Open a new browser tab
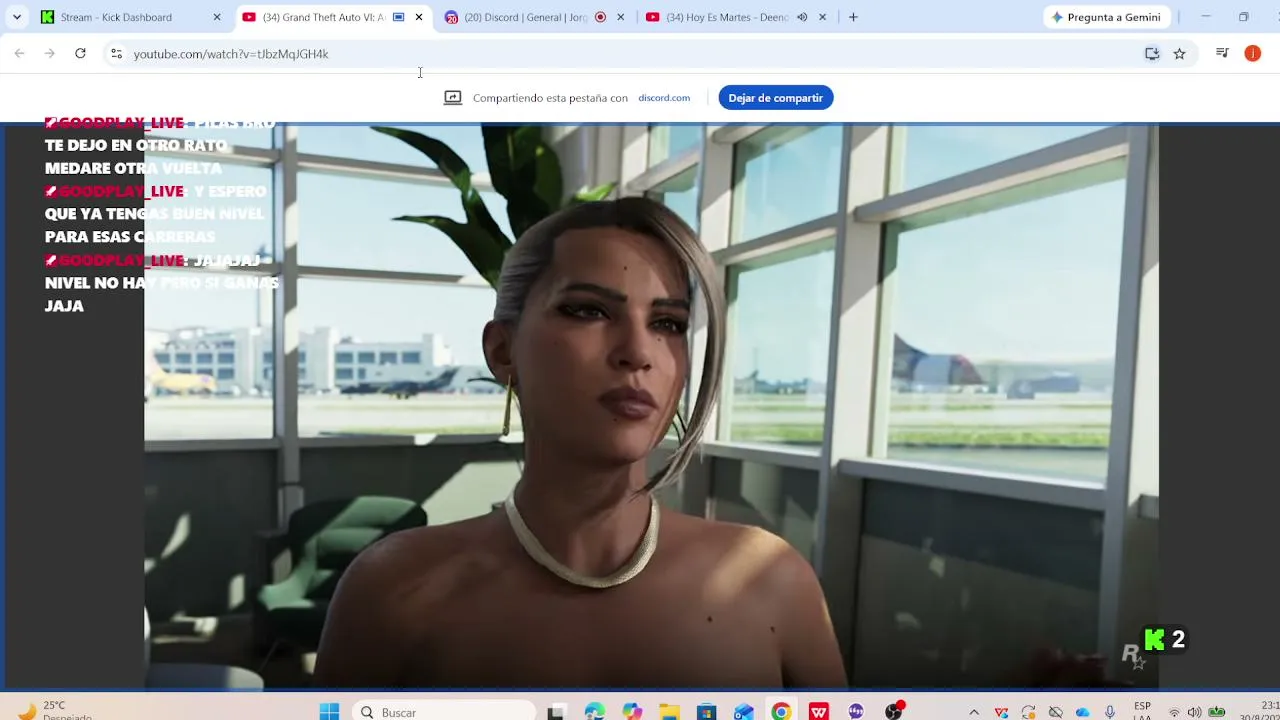 point(853,17)
